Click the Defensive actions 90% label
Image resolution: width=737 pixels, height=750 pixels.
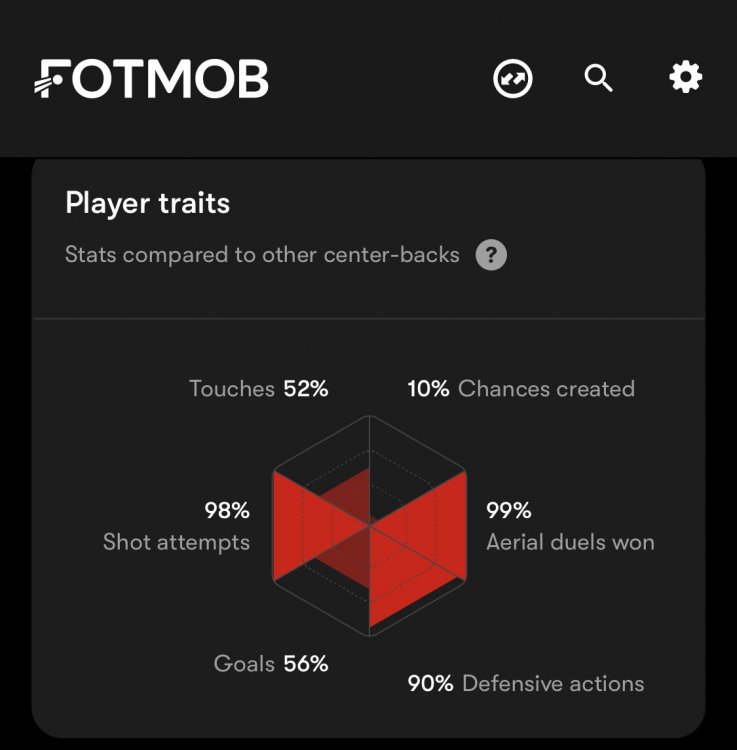[x=526, y=684]
